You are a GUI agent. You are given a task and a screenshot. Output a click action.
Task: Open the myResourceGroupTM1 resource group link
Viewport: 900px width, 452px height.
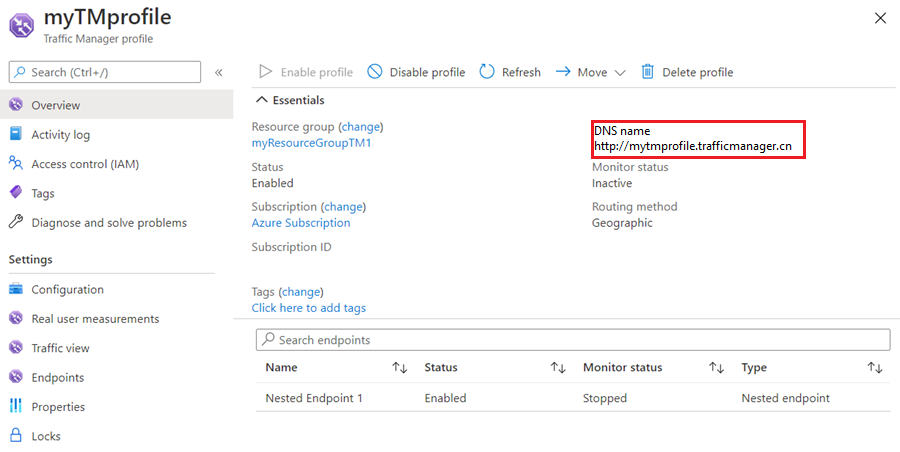[311, 143]
